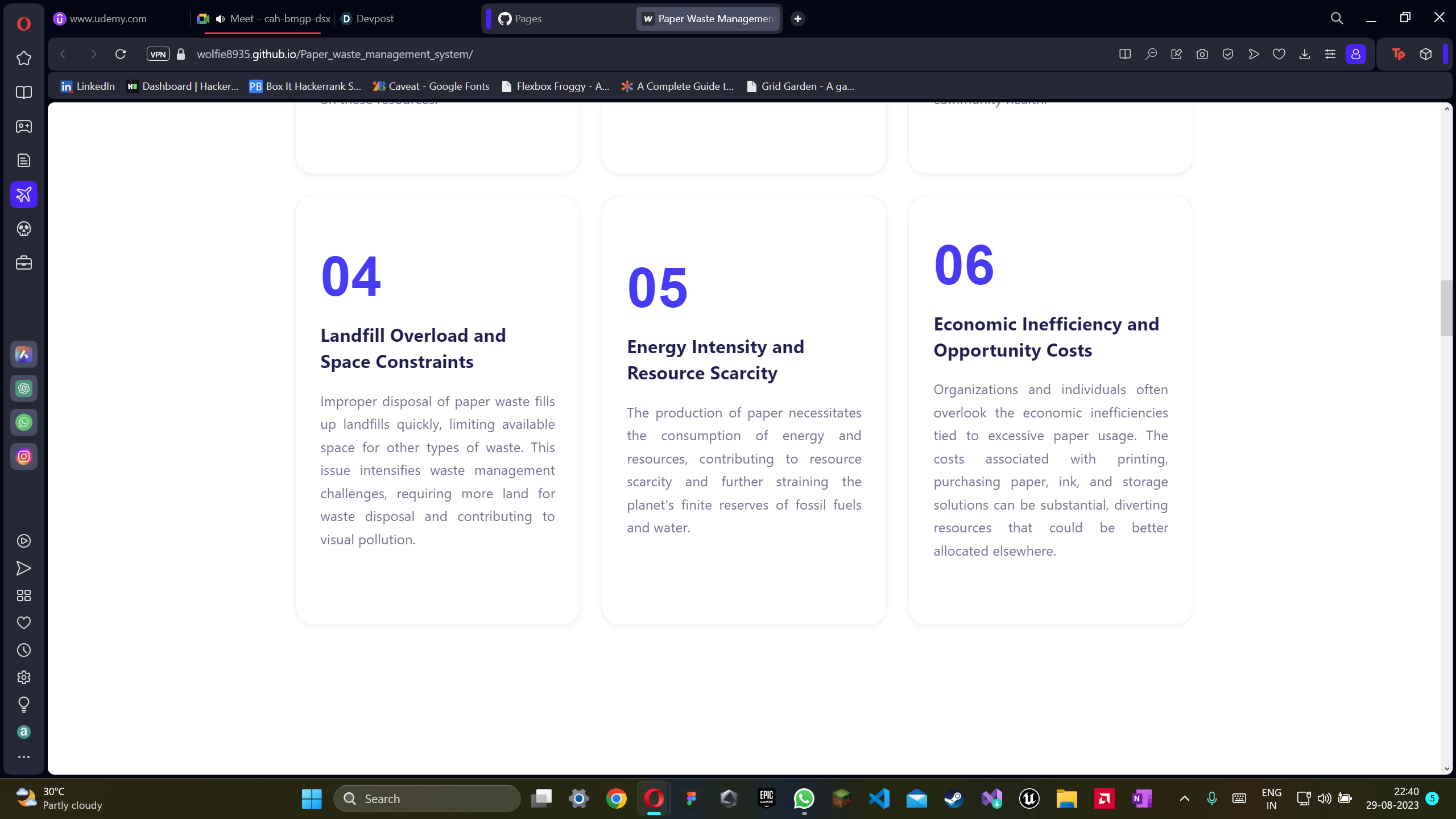The width and height of the screenshot is (1456, 819).
Task: Add page to bookmarks with the heart icon
Action: click(x=1279, y=54)
